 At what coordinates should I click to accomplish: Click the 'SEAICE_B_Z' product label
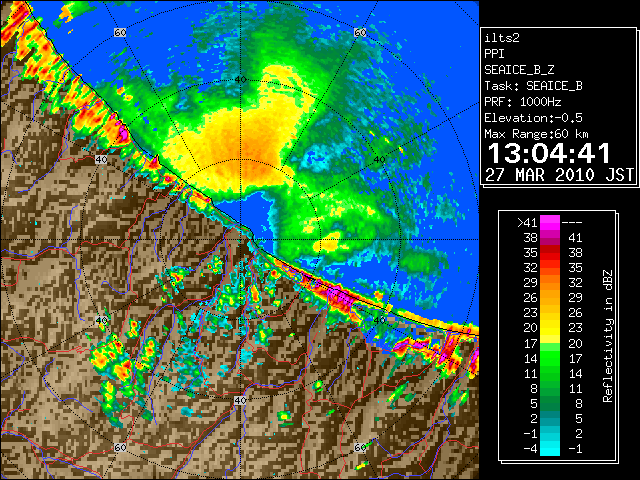pyautogui.click(x=519, y=70)
